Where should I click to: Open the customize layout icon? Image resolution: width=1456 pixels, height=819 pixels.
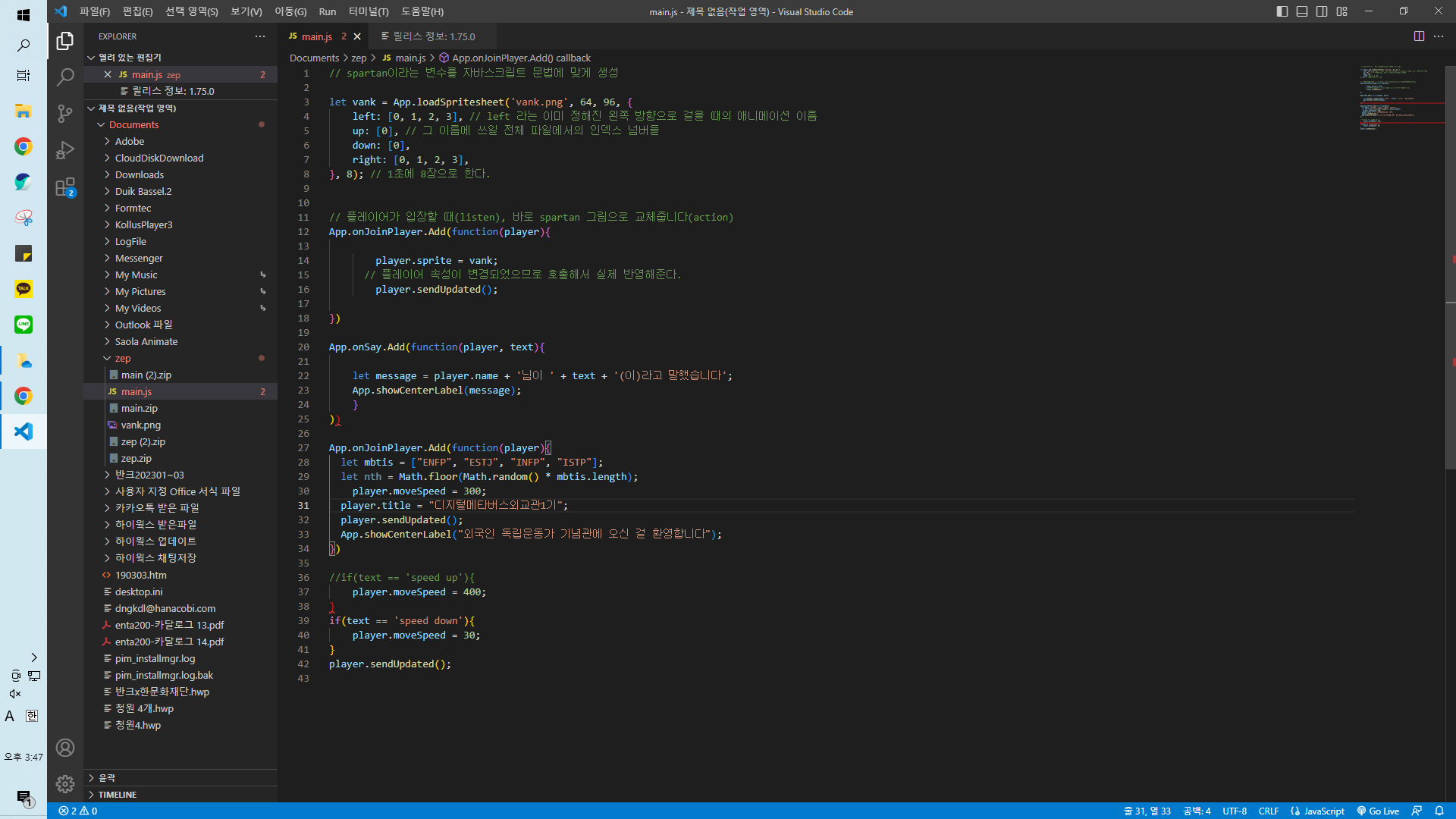pos(1342,11)
